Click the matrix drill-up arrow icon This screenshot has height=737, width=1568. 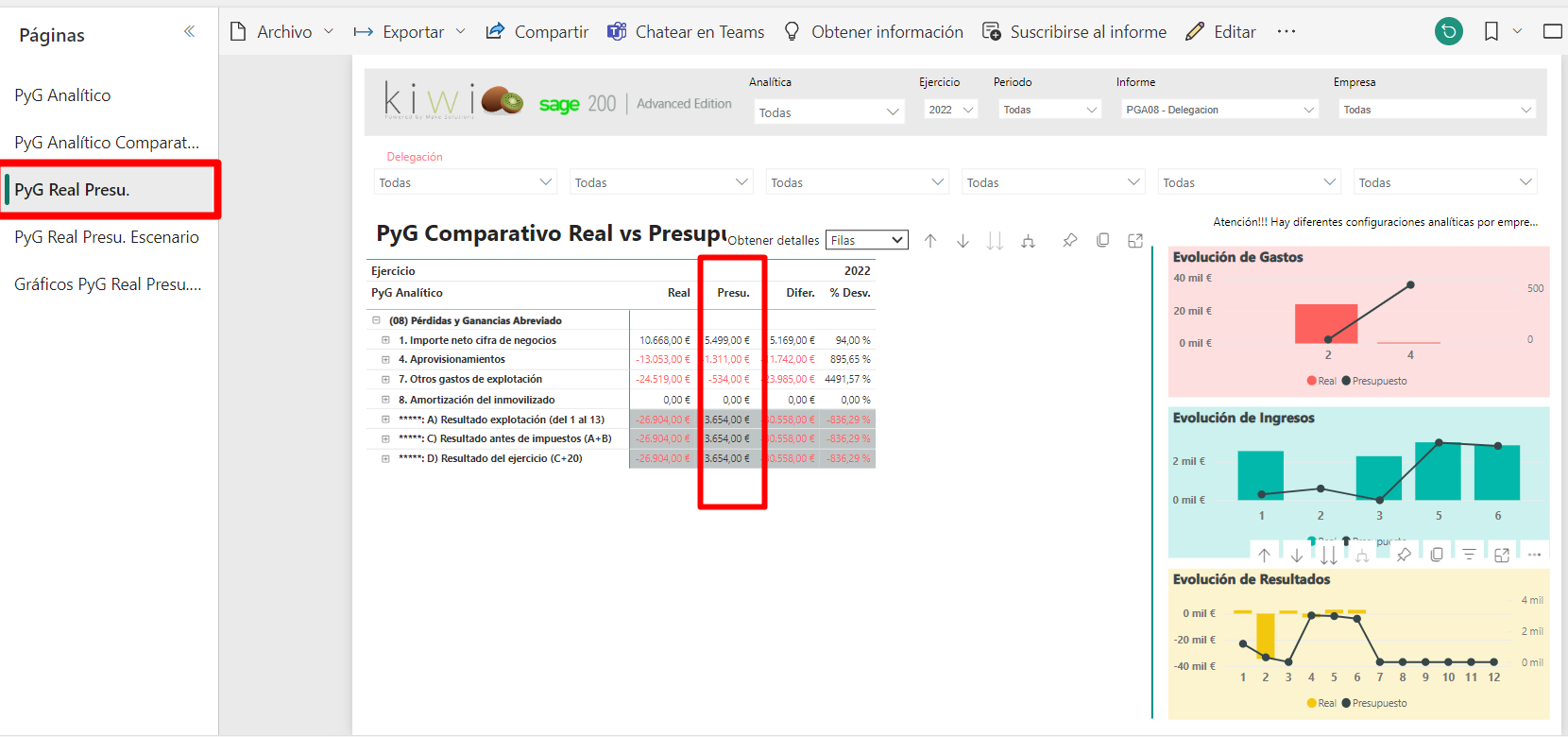point(930,241)
